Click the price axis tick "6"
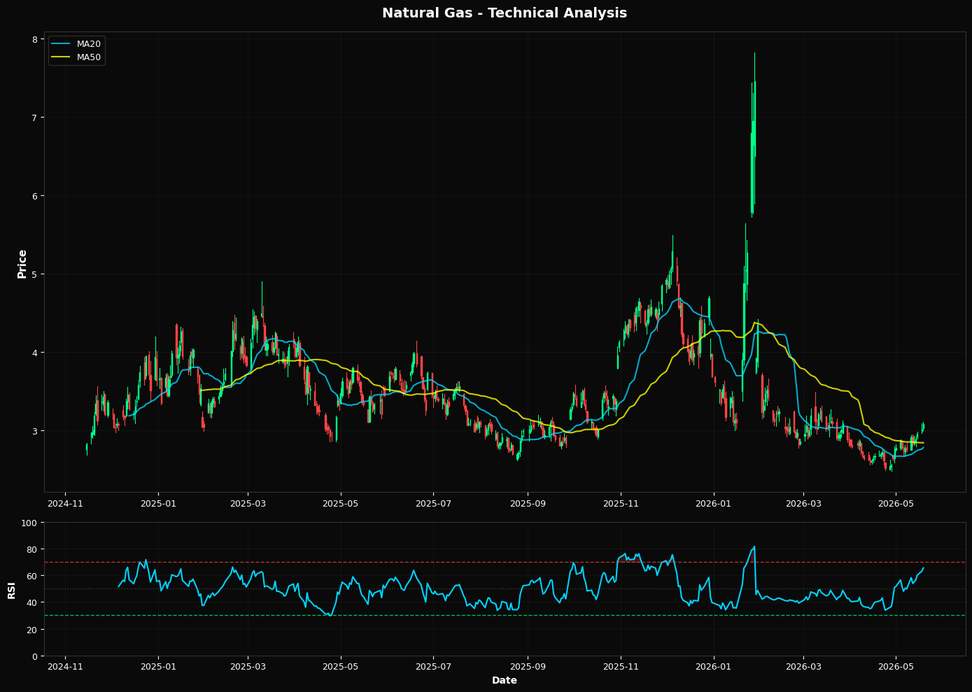 37,196
